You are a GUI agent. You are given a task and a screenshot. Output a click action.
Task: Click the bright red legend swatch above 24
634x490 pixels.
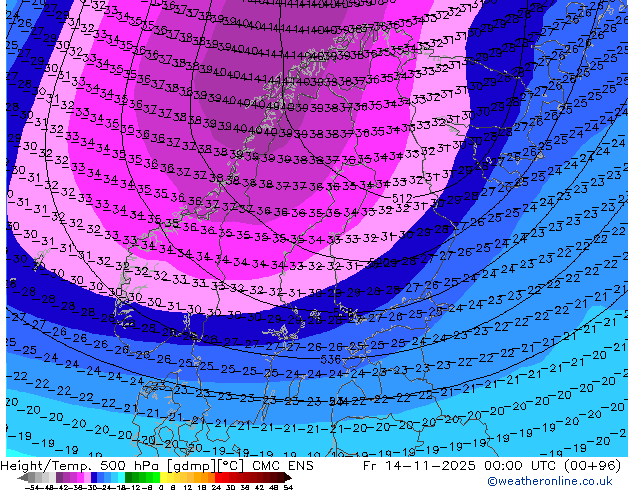(218, 477)
